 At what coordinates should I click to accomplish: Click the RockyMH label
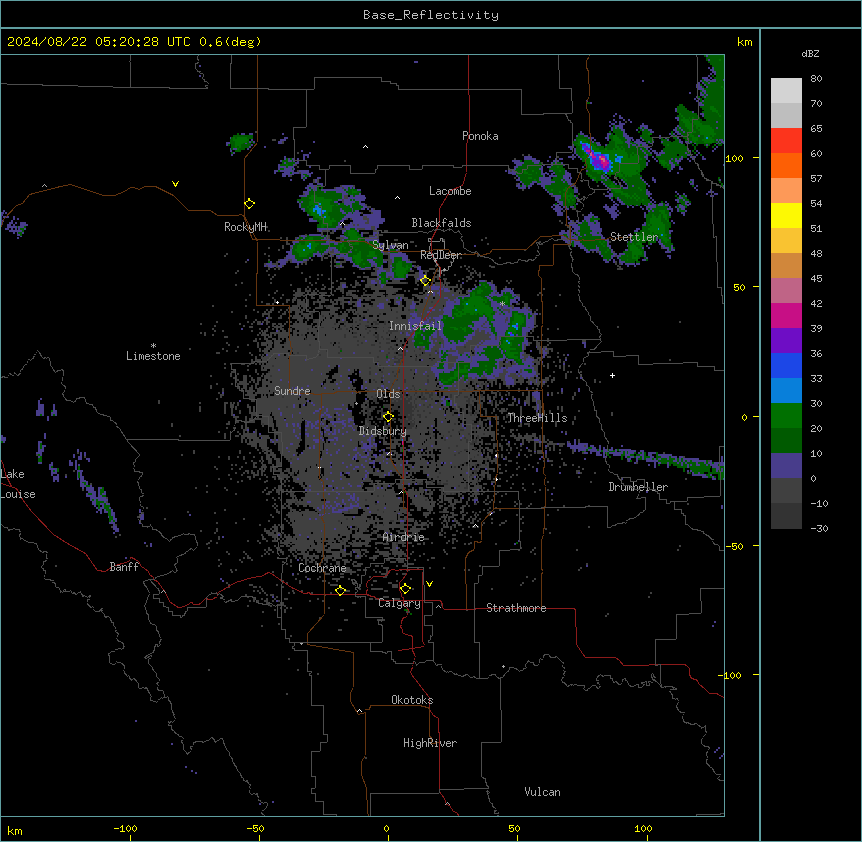click(x=245, y=226)
